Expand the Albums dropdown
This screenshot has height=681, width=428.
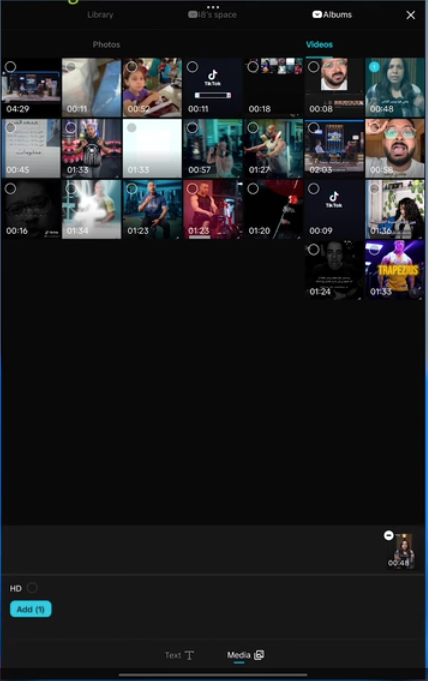point(332,15)
